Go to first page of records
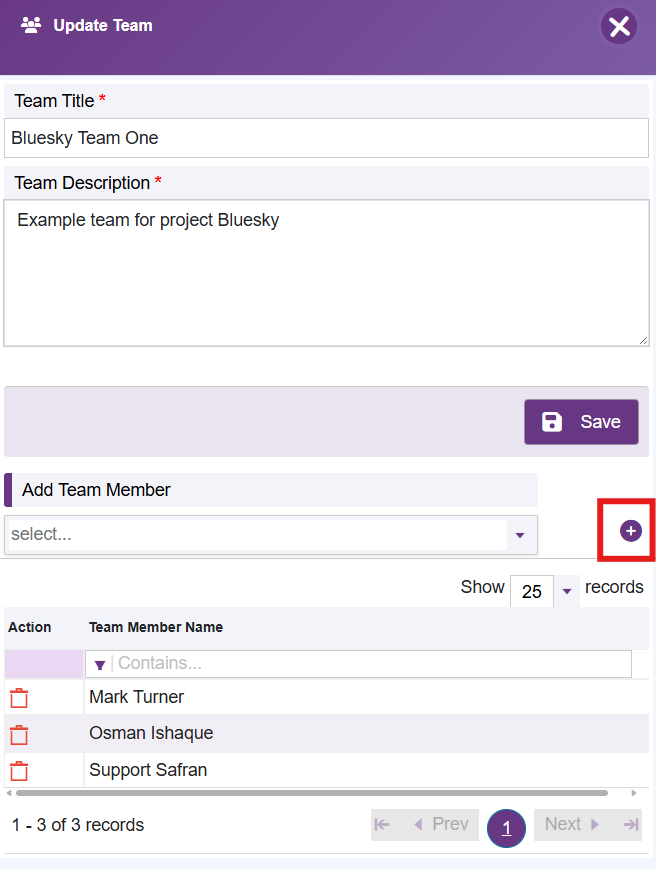656x869 pixels. 382,825
